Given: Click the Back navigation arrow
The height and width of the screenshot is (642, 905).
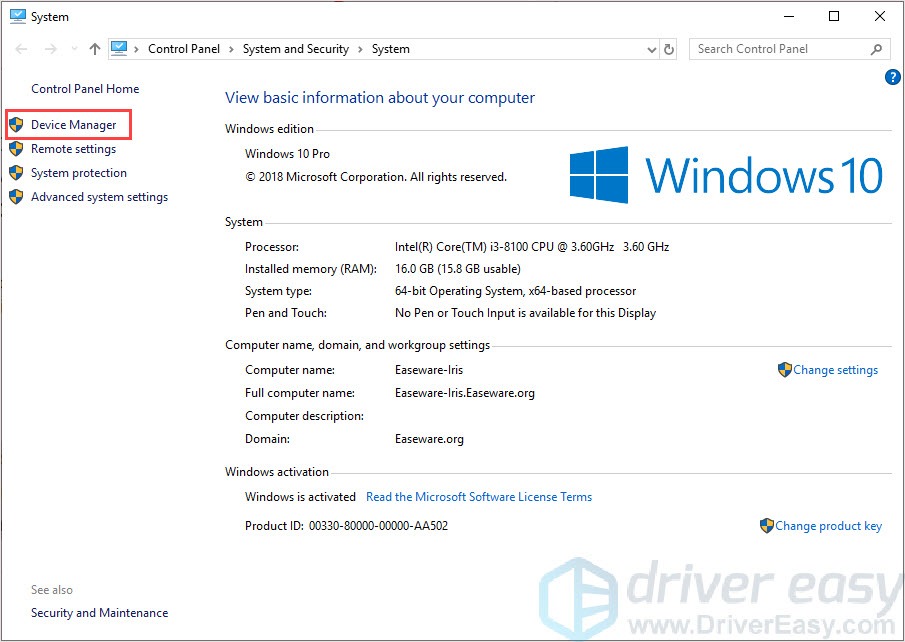Looking at the screenshot, I should [x=22, y=49].
